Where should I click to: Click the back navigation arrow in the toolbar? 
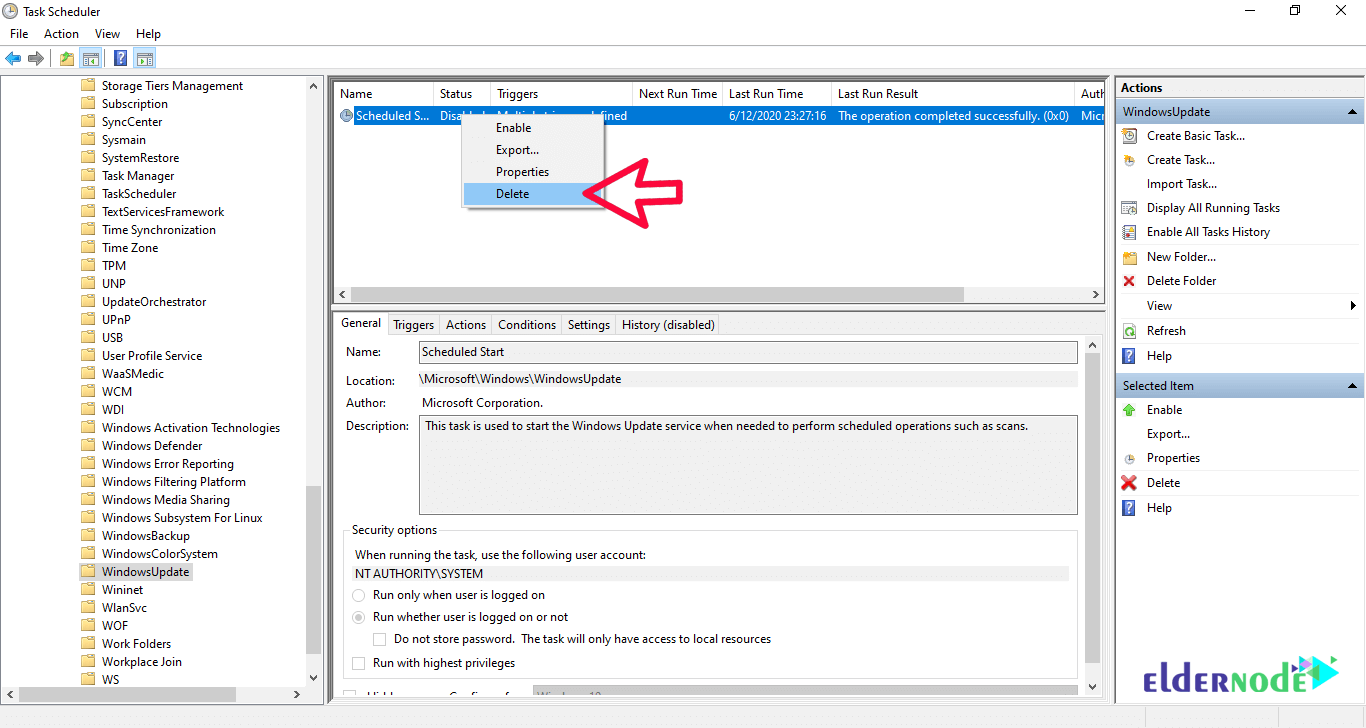12,57
